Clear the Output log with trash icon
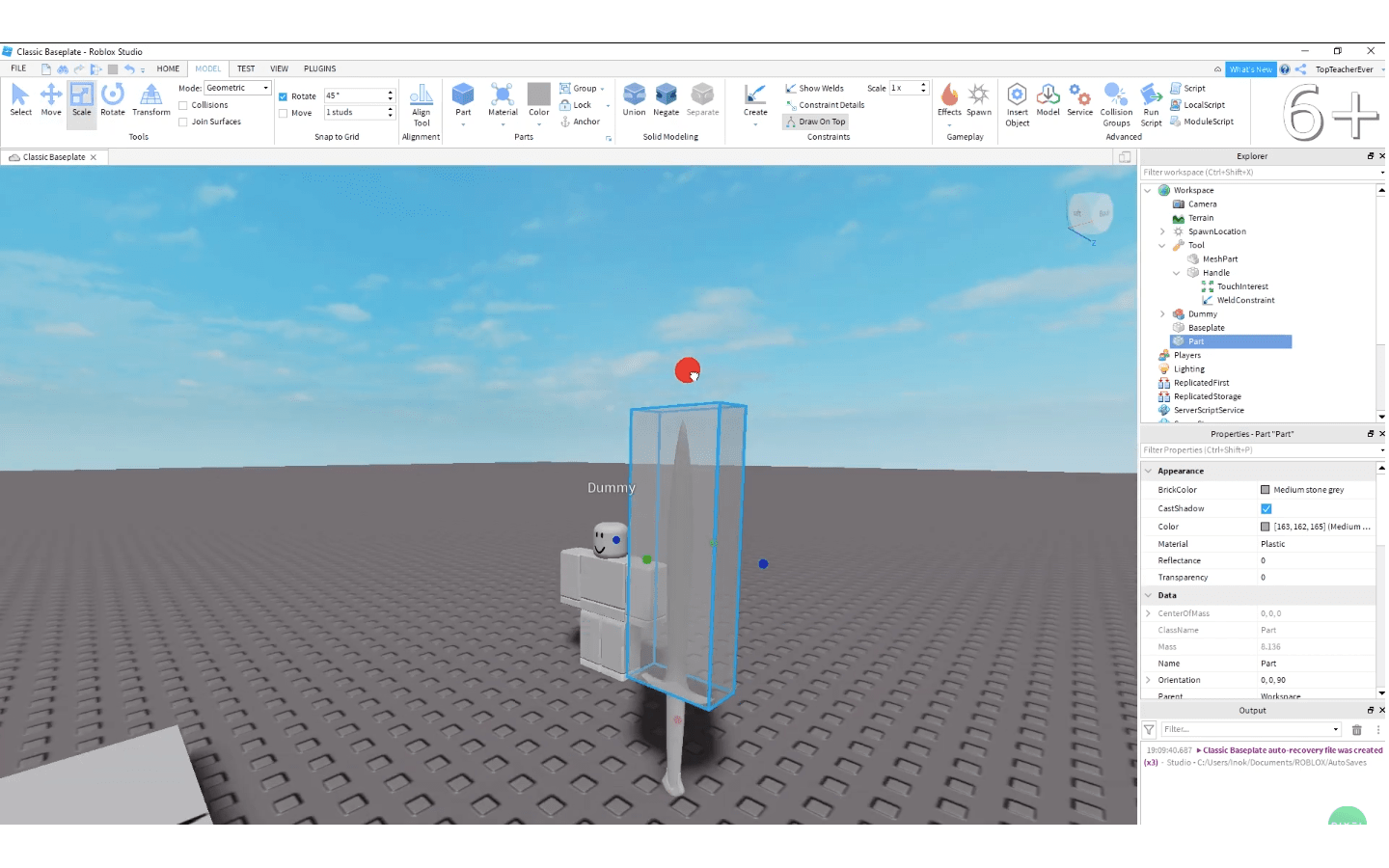Screen dimensions: 1389x868 pyautogui.click(x=1357, y=730)
